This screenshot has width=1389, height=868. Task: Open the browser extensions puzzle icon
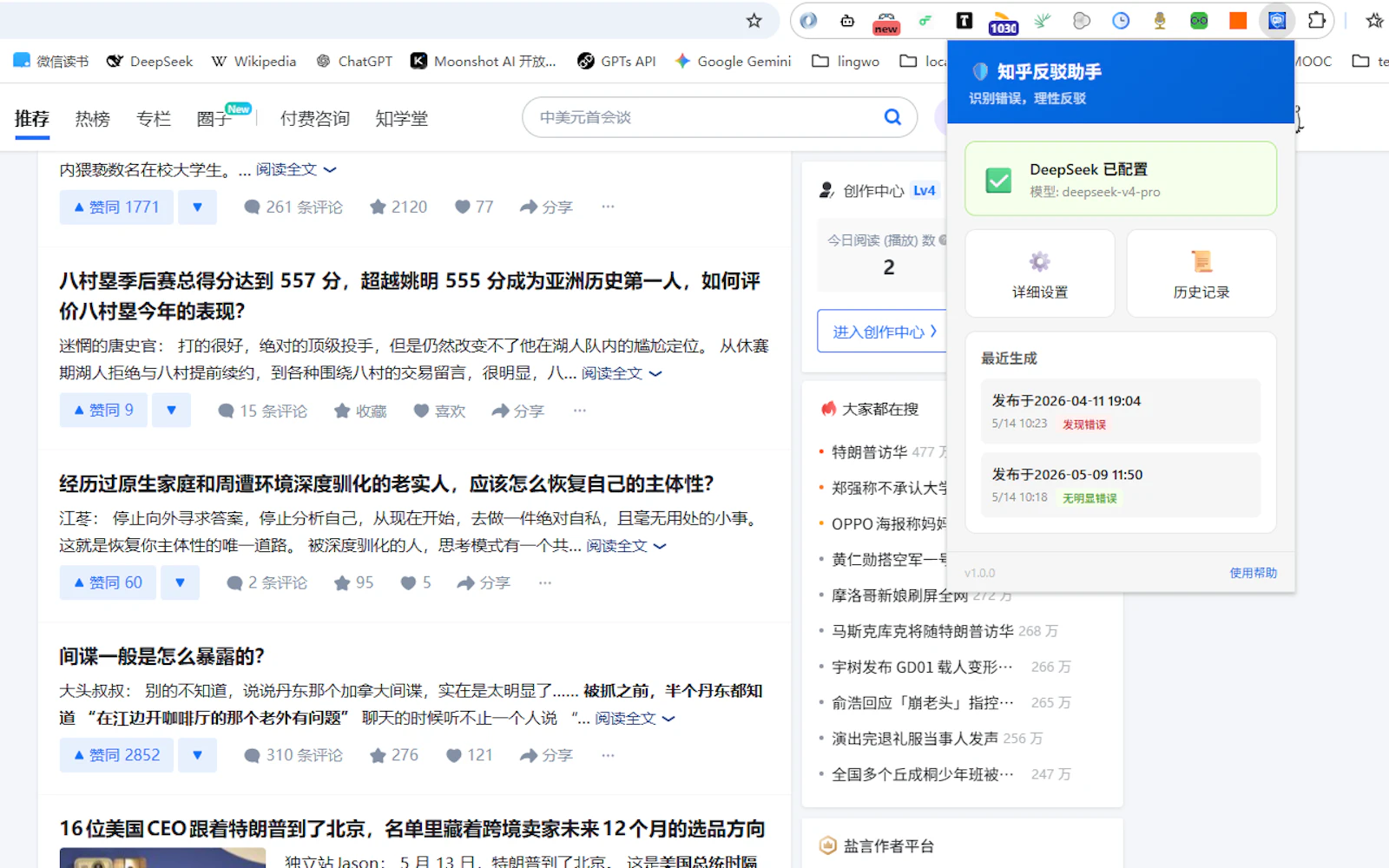pyautogui.click(x=1316, y=21)
